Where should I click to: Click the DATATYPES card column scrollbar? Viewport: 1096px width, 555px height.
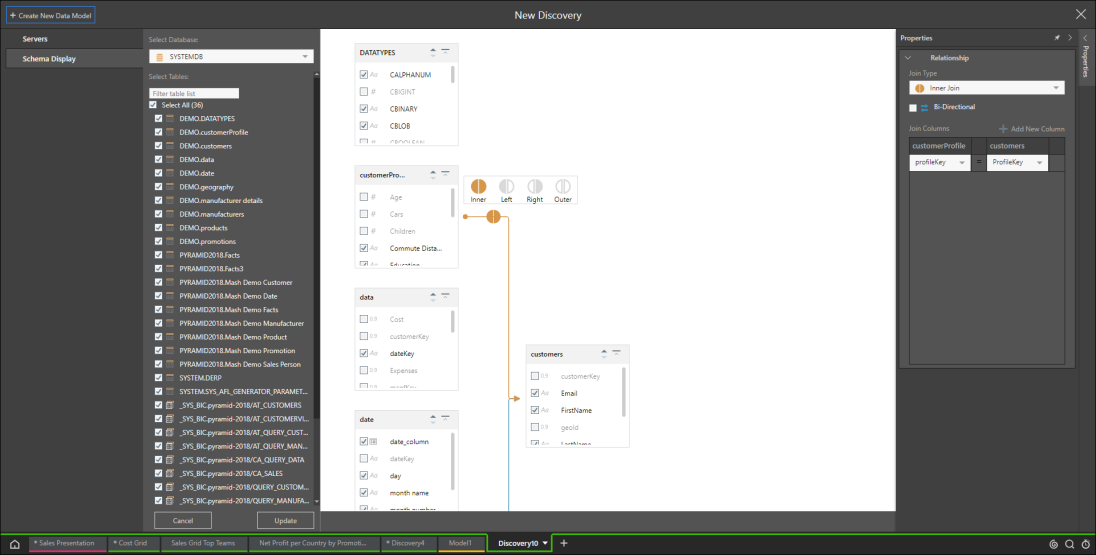pyautogui.click(x=453, y=74)
